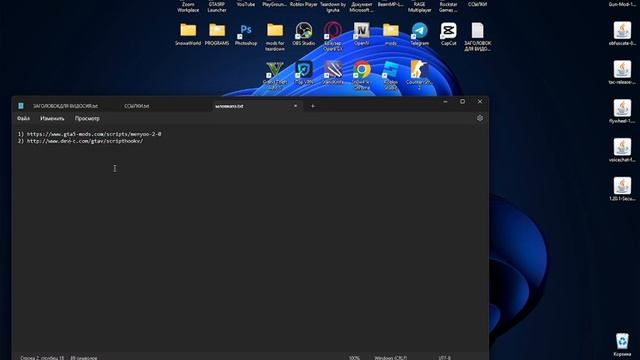Launch the Roblox Studio shortcut
The image size is (640, 360).
tap(391, 76)
